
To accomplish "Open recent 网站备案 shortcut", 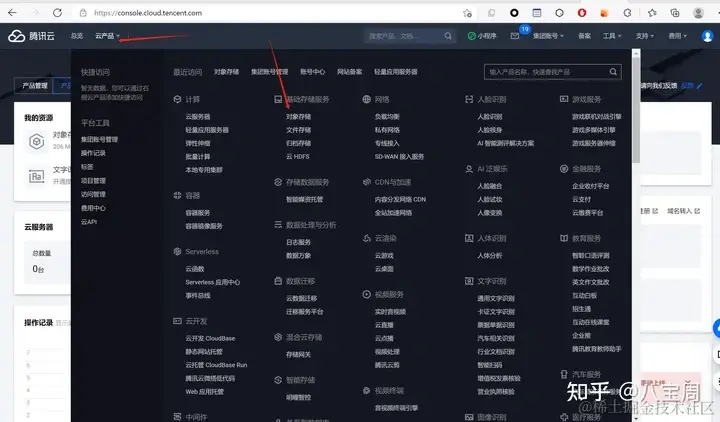I will (349, 72).
